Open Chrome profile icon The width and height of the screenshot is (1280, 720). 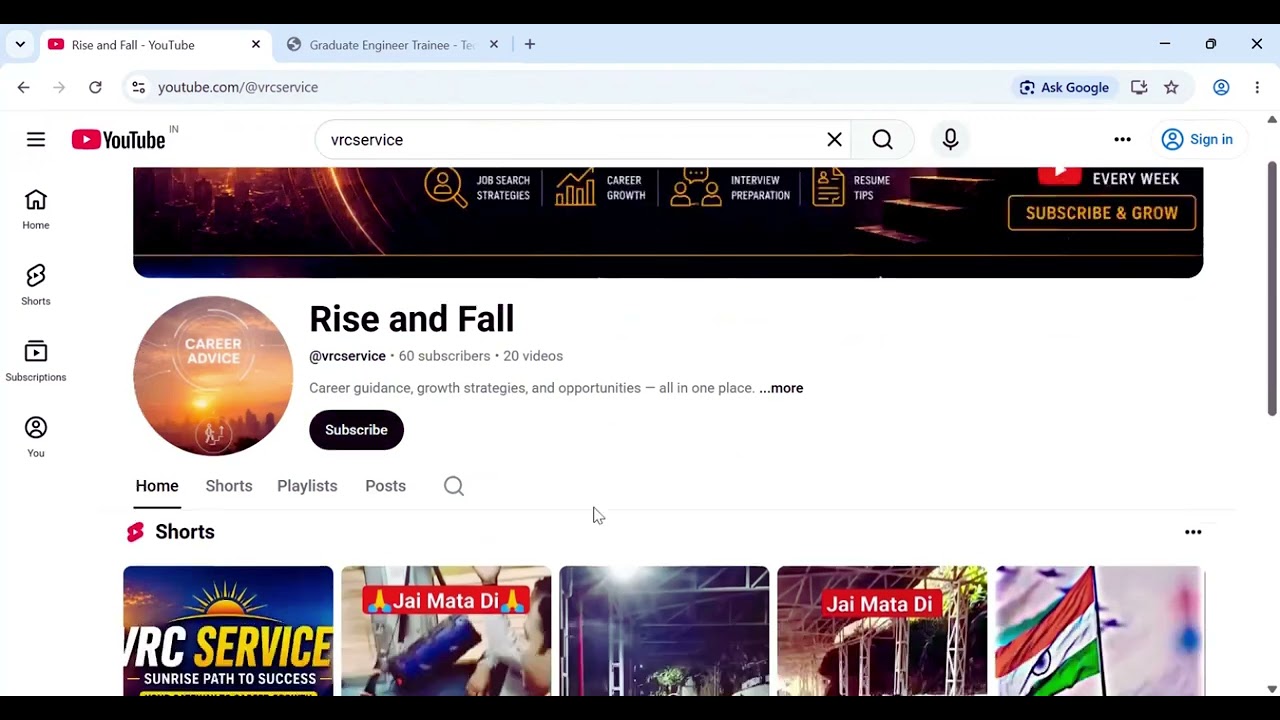pos(1221,88)
